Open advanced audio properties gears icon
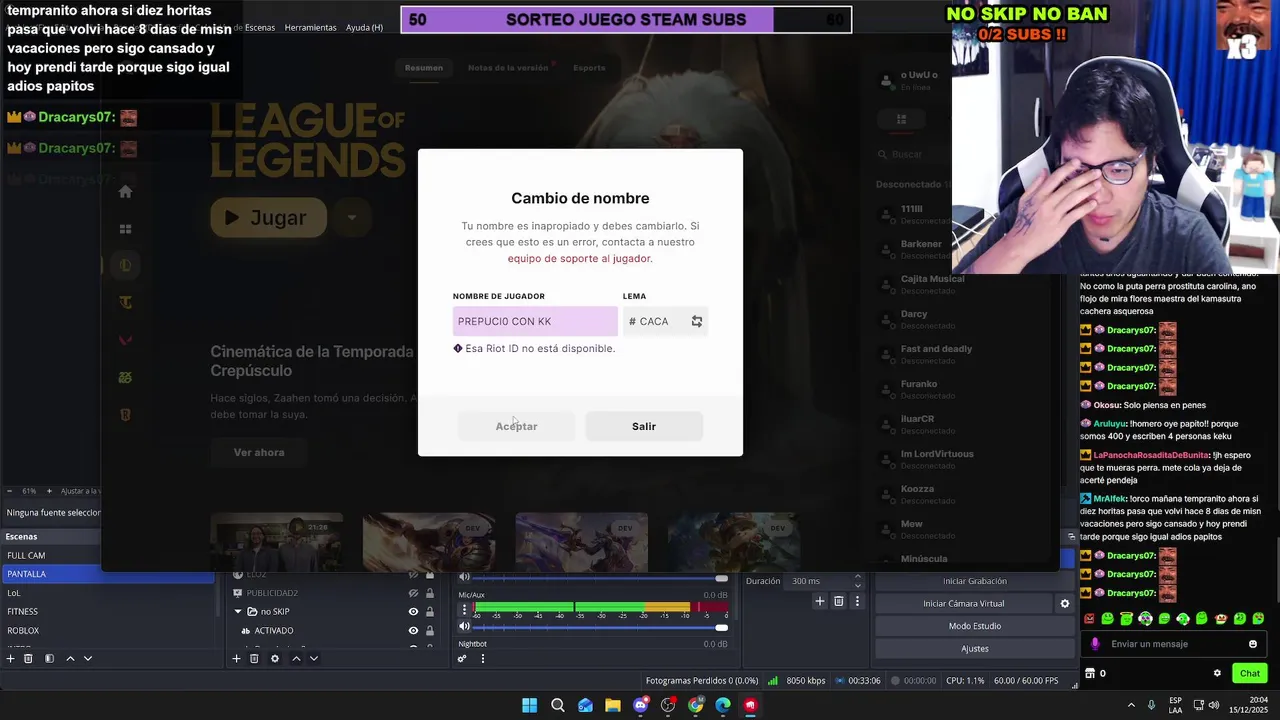Viewport: 1280px width, 720px height. 462,658
